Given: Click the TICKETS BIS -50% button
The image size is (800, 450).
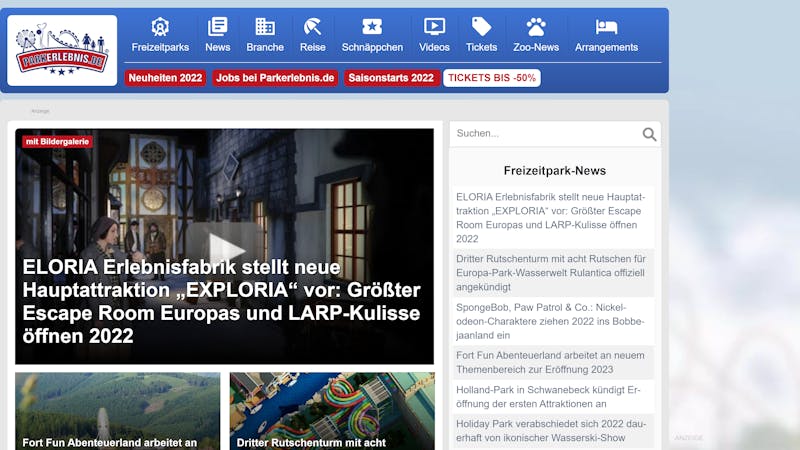Looking at the screenshot, I should (x=492, y=78).
